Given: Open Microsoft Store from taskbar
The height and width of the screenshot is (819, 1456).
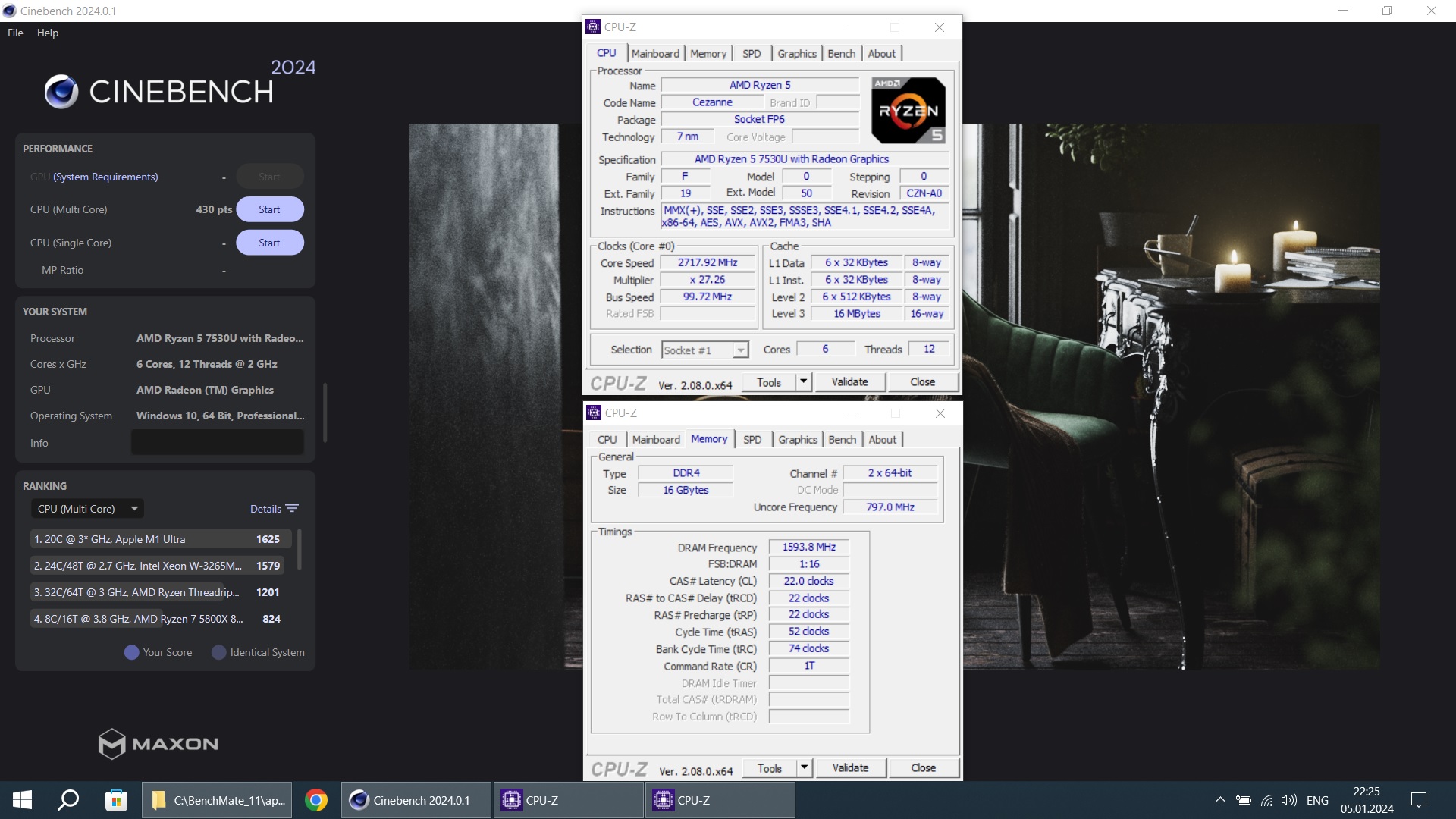Looking at the screenshot, I should [x=116, y=800].
